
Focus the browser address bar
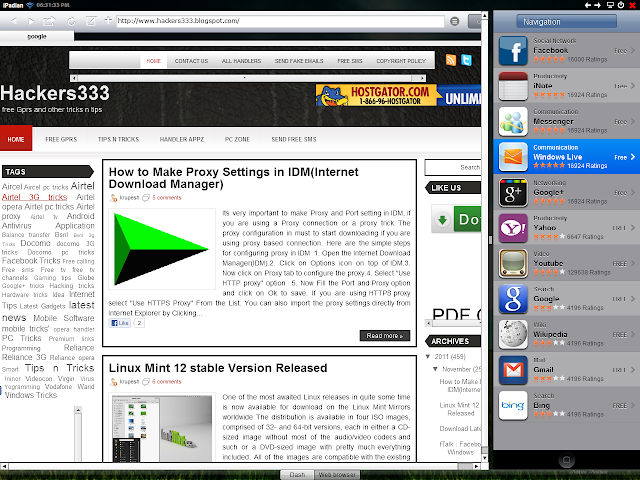pyautogui.click(x=280, y=21)
